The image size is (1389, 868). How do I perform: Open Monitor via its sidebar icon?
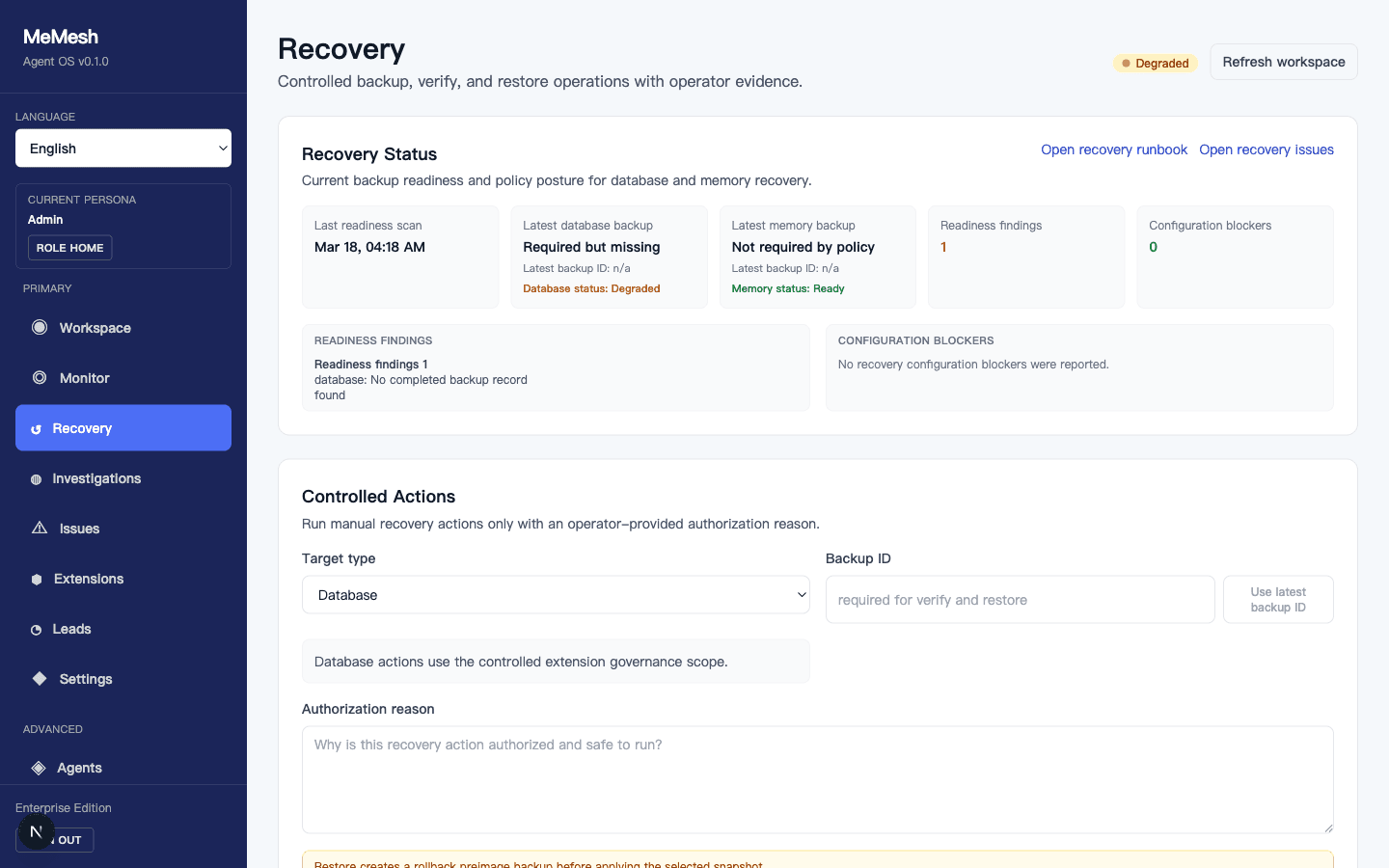coord(40,377)
